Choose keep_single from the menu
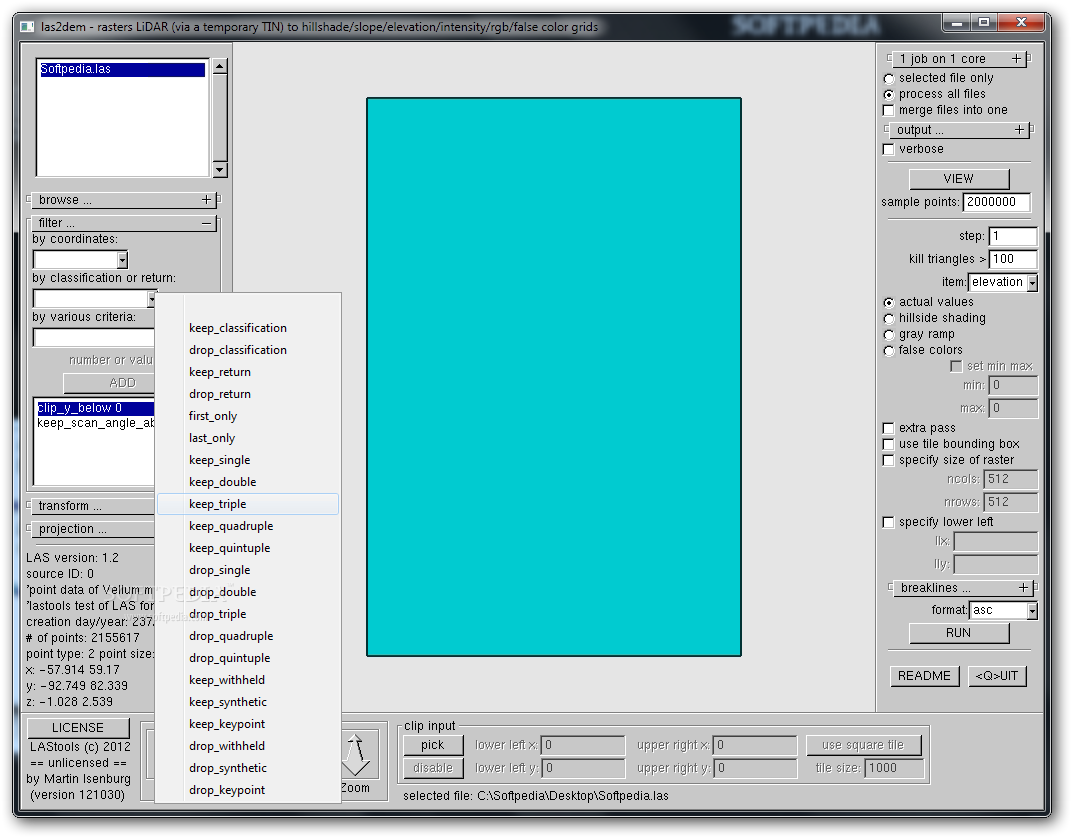1072x838 pixels. [x=248, y=460]
